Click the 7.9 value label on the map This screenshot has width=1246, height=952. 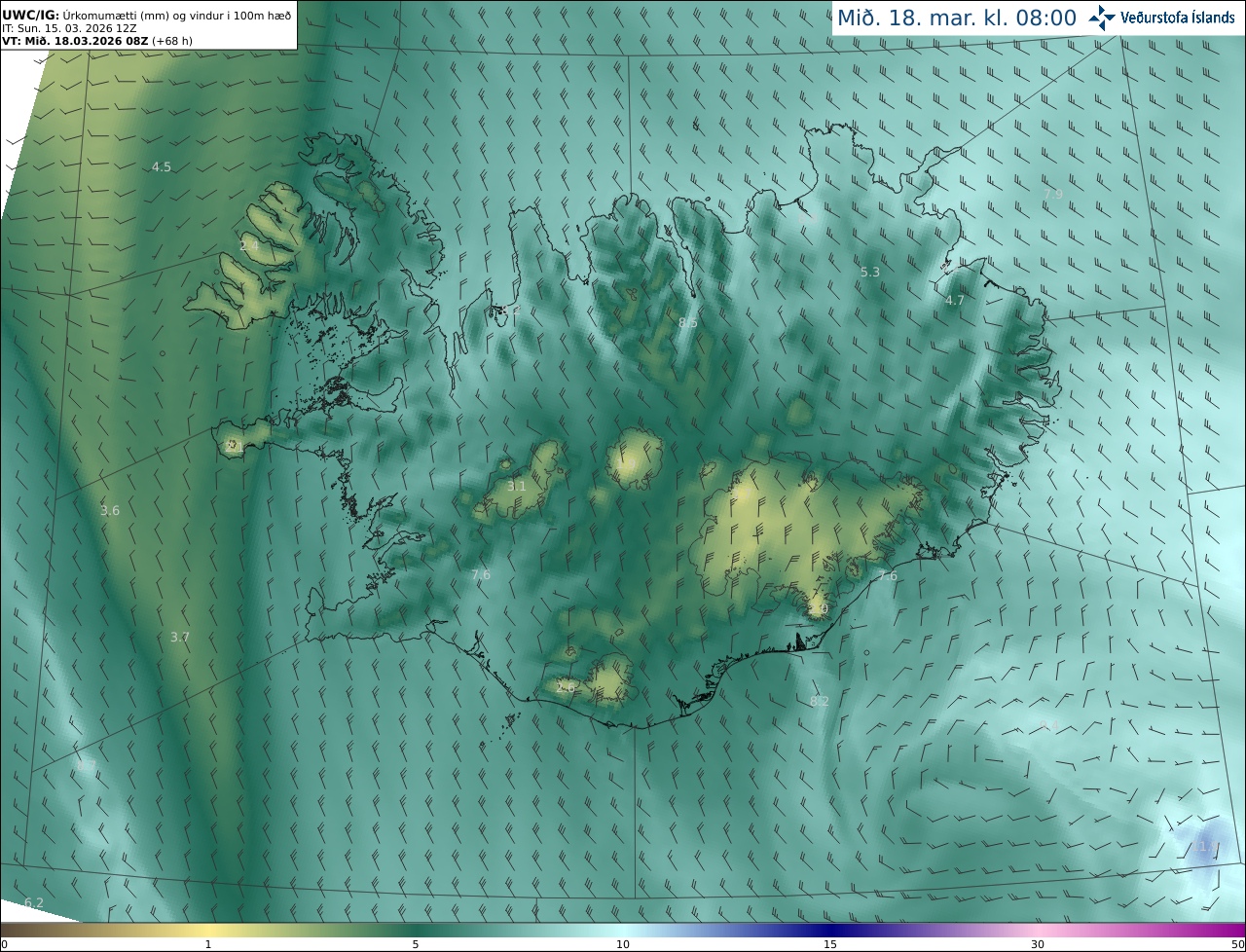coord(1053,195)
